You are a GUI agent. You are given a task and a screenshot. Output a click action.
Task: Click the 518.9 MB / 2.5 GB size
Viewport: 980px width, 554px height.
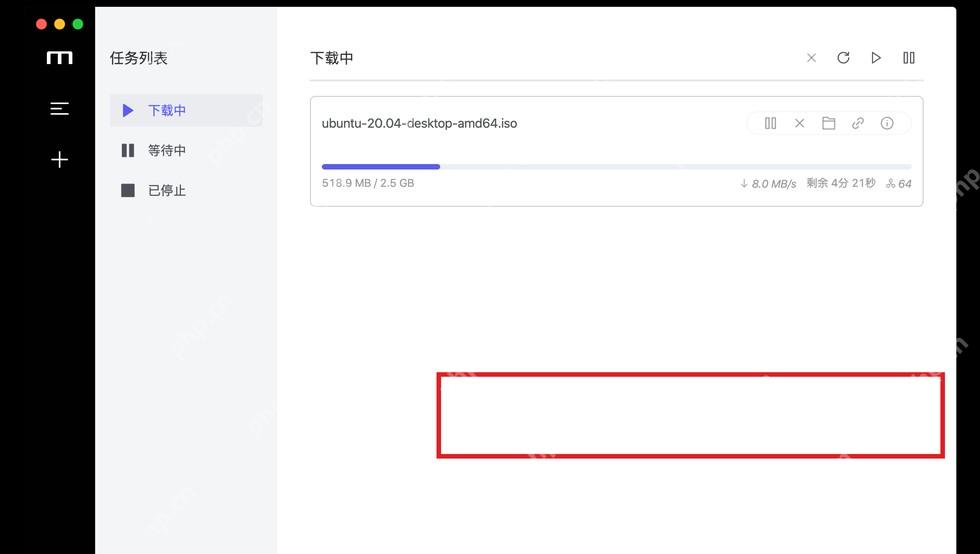click(x=368, y=183)
